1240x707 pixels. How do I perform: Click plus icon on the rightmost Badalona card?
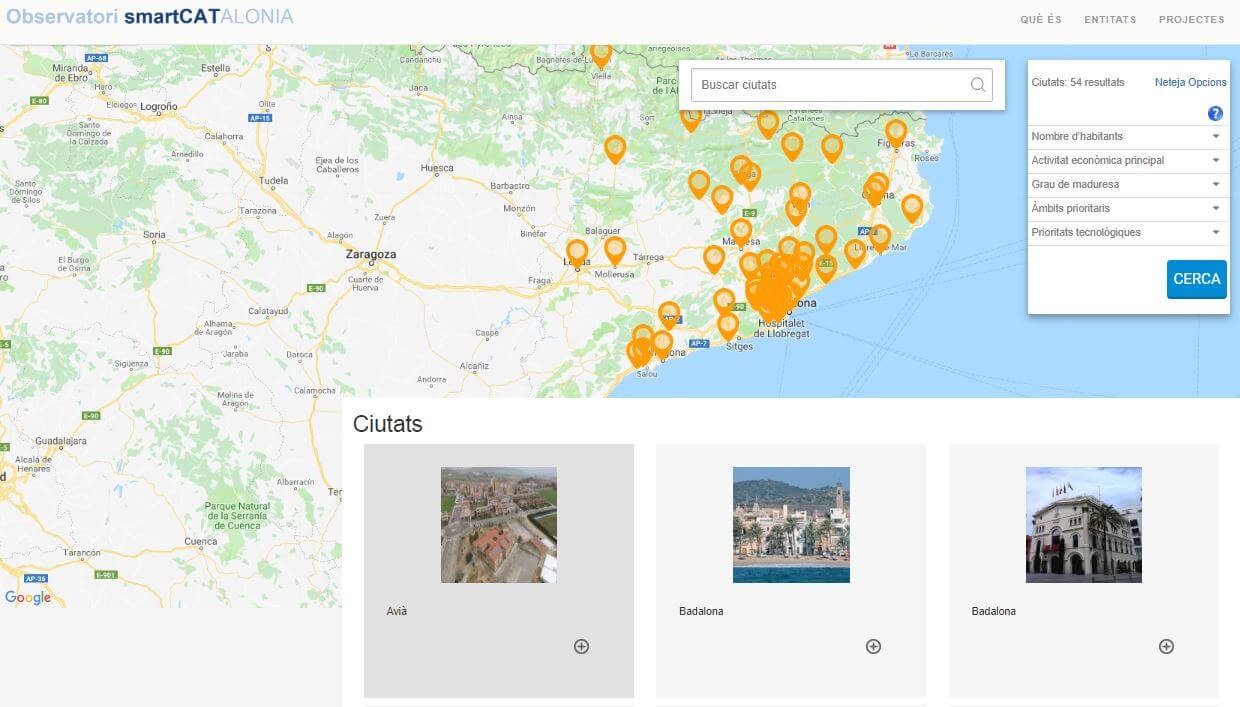[1166, 646]
